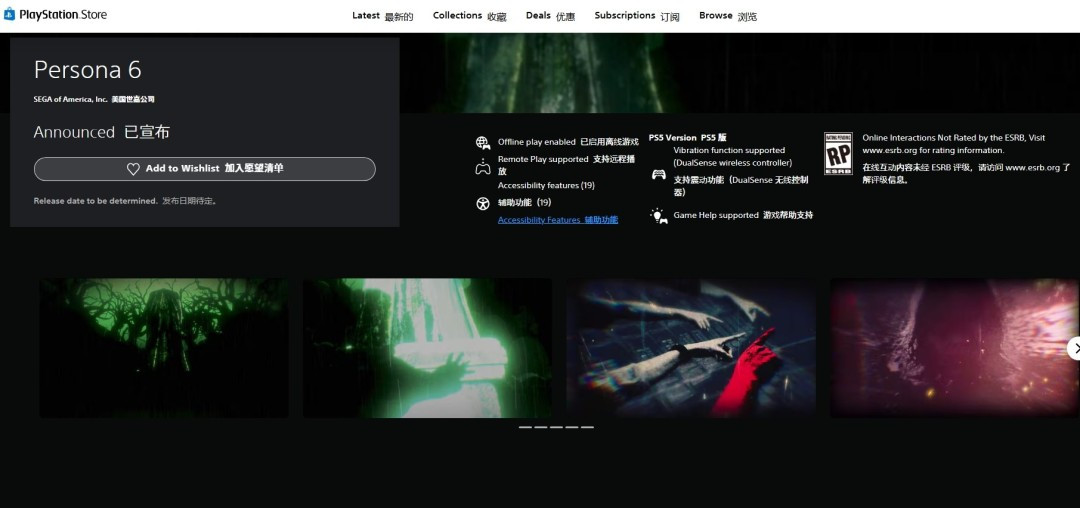1080x508 pixels.
Task: Open the Browse menu
Action: [727, 16]
